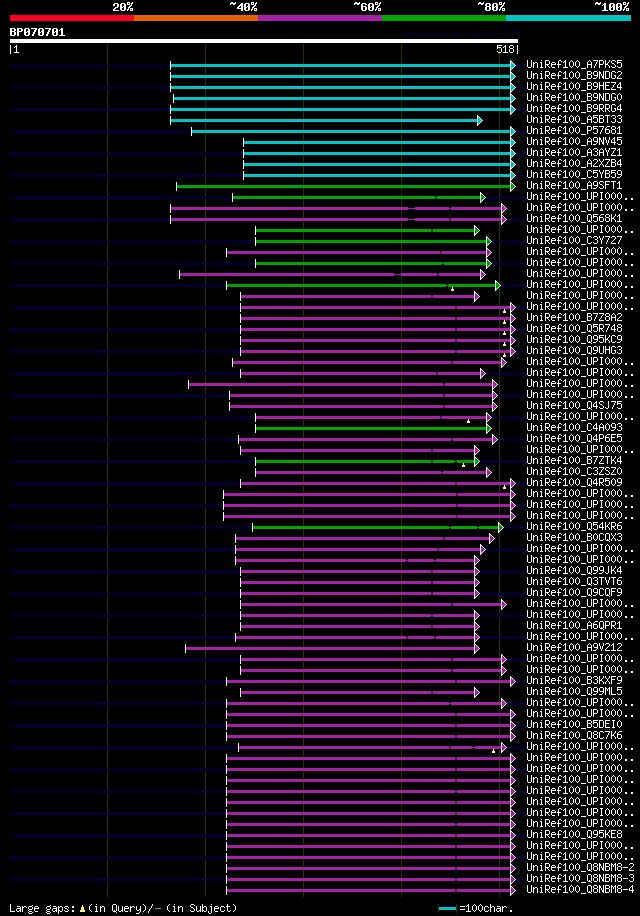Select the UniRef100_Q8C7K6 hit label
The width and height of the screenshot is (640, 916).
click(x=574, y=736)
